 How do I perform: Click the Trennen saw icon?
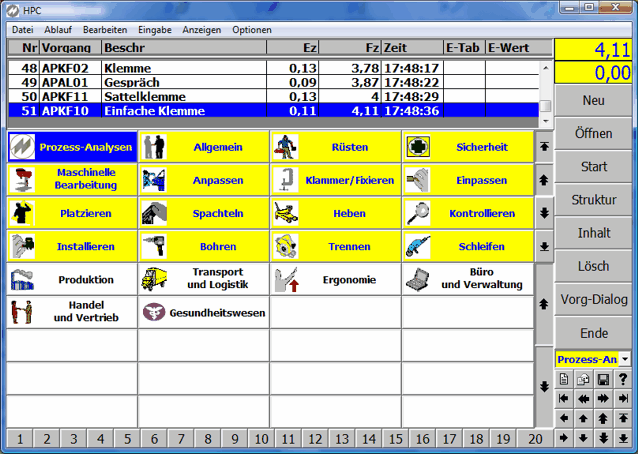tap(286, 246)
